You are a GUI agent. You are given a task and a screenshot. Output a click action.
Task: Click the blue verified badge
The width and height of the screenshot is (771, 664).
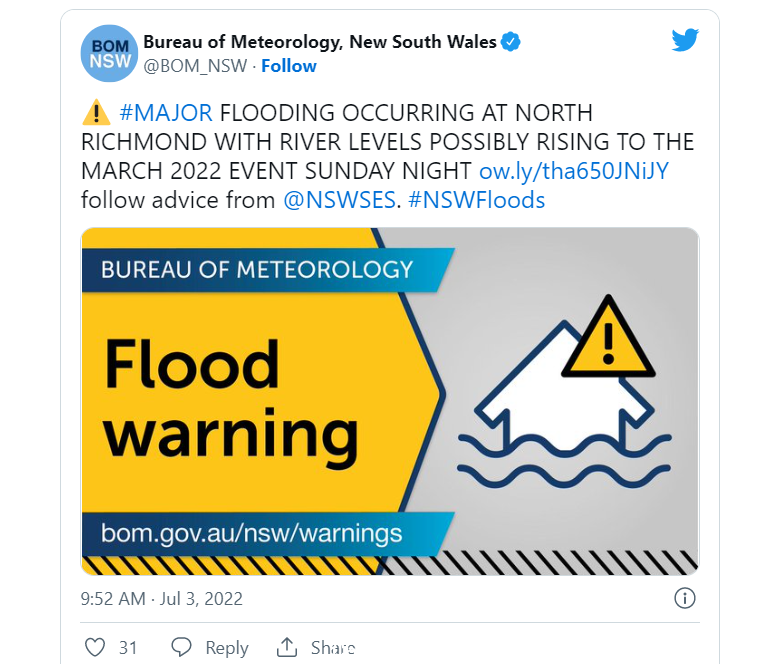coord(511,42)
